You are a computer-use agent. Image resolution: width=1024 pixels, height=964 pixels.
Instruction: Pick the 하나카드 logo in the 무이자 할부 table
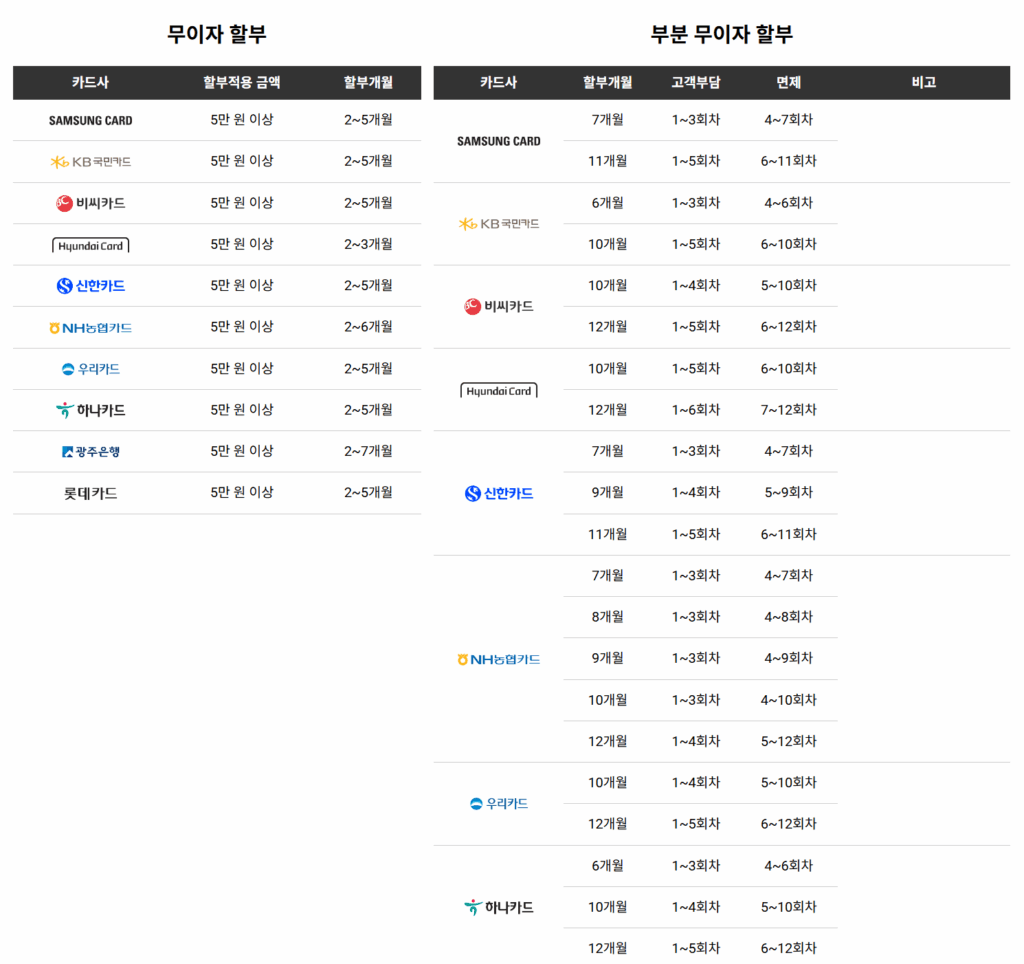[x=90, y=410]
